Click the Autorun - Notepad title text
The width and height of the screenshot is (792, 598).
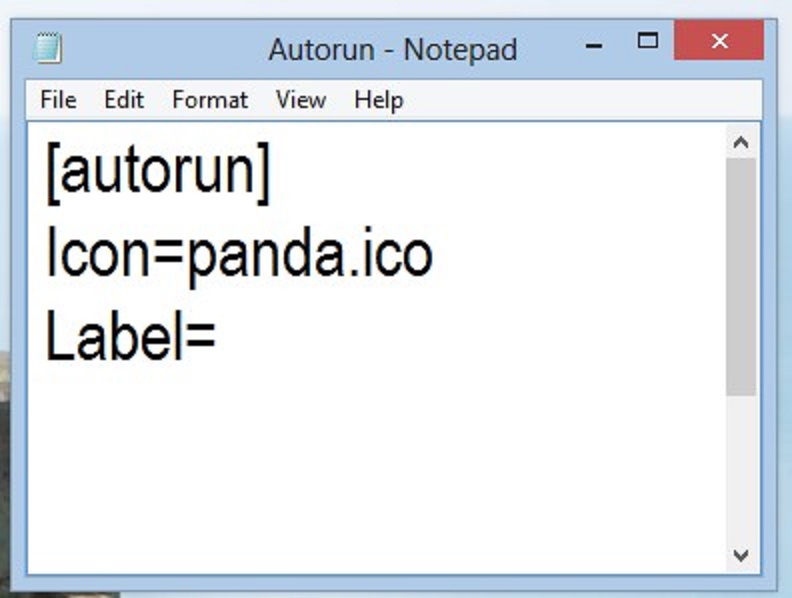coord(392,49)
